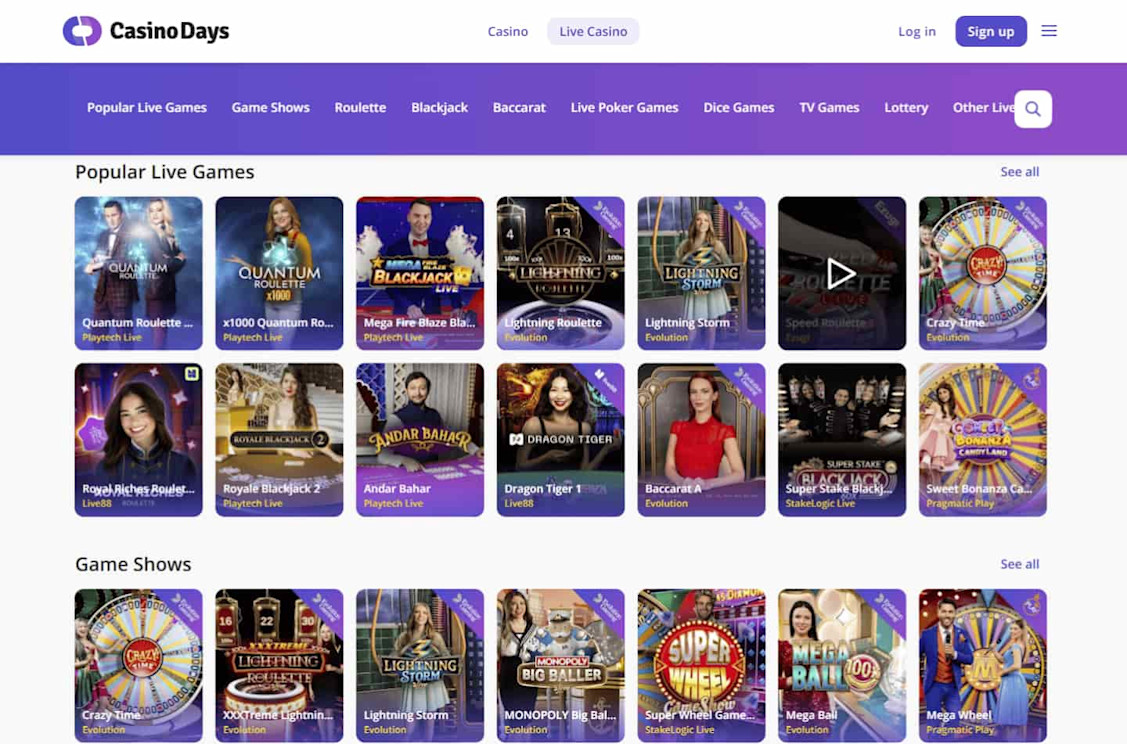This screenshot has height=744, width=1127.
Task: Open Royal Riches Roulette game
Action: point(139,440)
